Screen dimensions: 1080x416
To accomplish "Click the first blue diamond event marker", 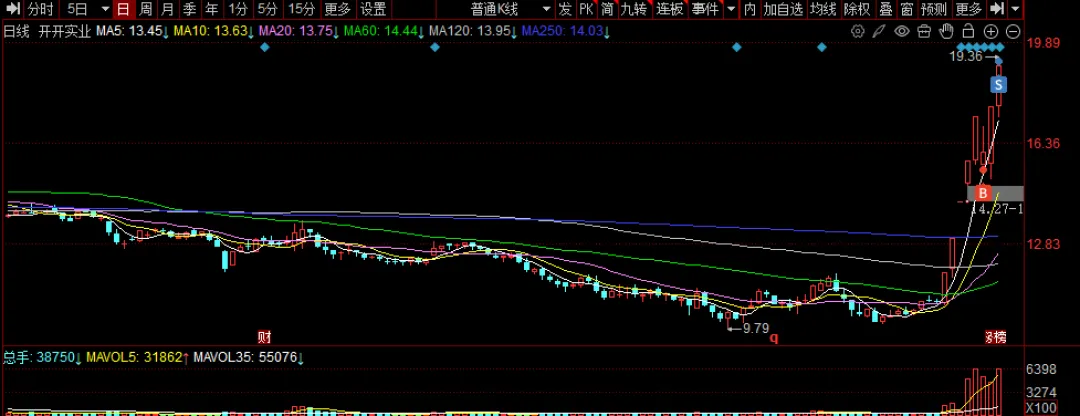I will (x=264, y=47).
